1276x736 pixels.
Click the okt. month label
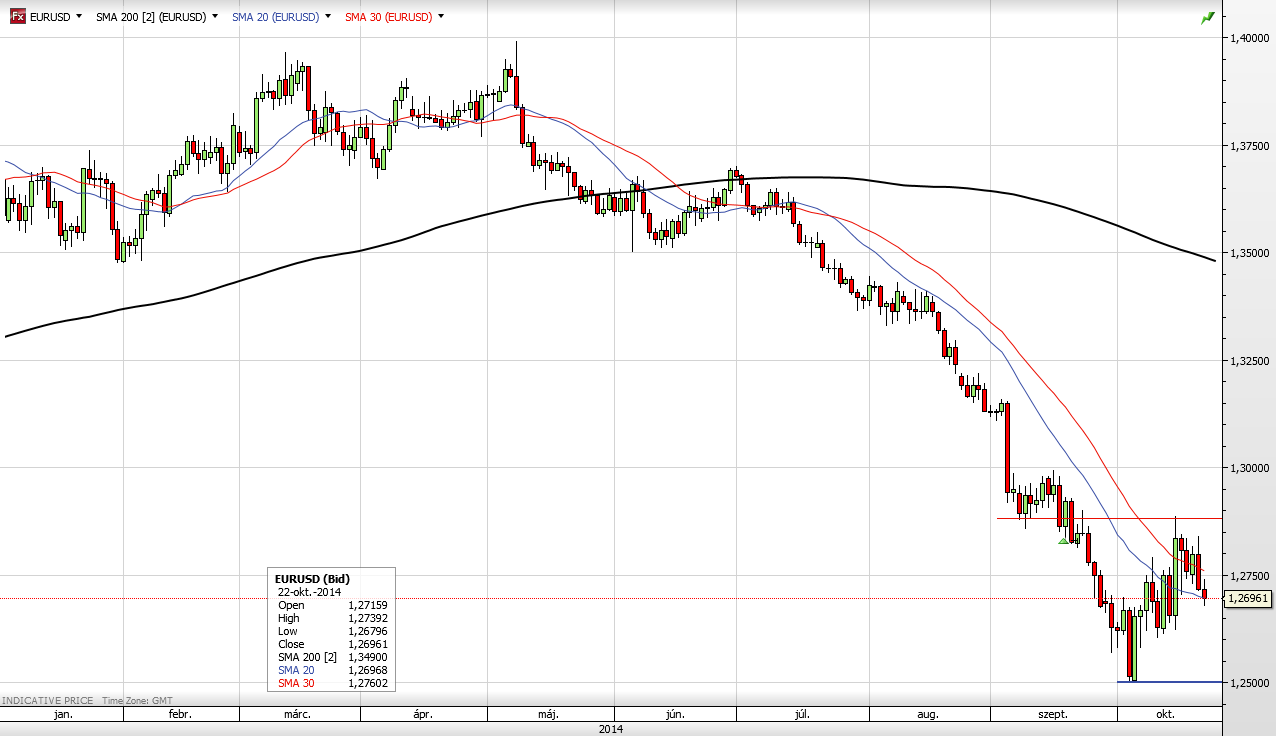(x=1165, y=714)
